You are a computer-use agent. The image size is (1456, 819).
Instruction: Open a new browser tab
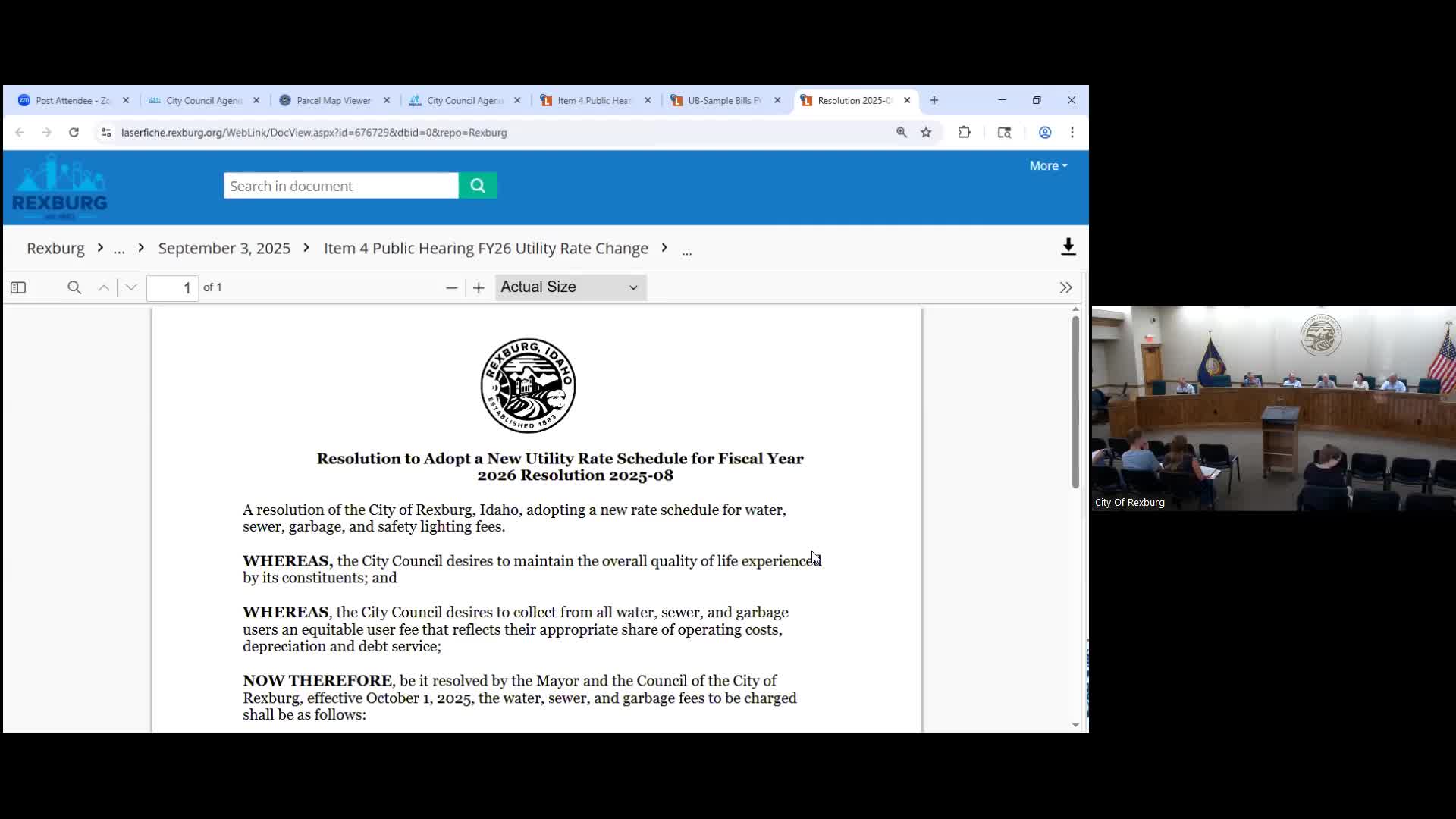934,100
